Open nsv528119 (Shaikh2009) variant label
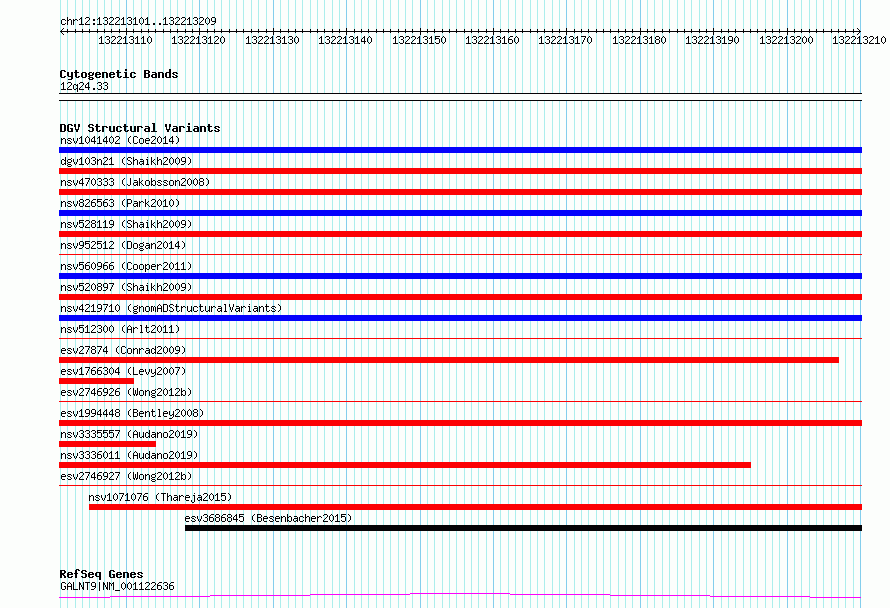Viewport: 890px width, 608px height. tap(126, 224)
